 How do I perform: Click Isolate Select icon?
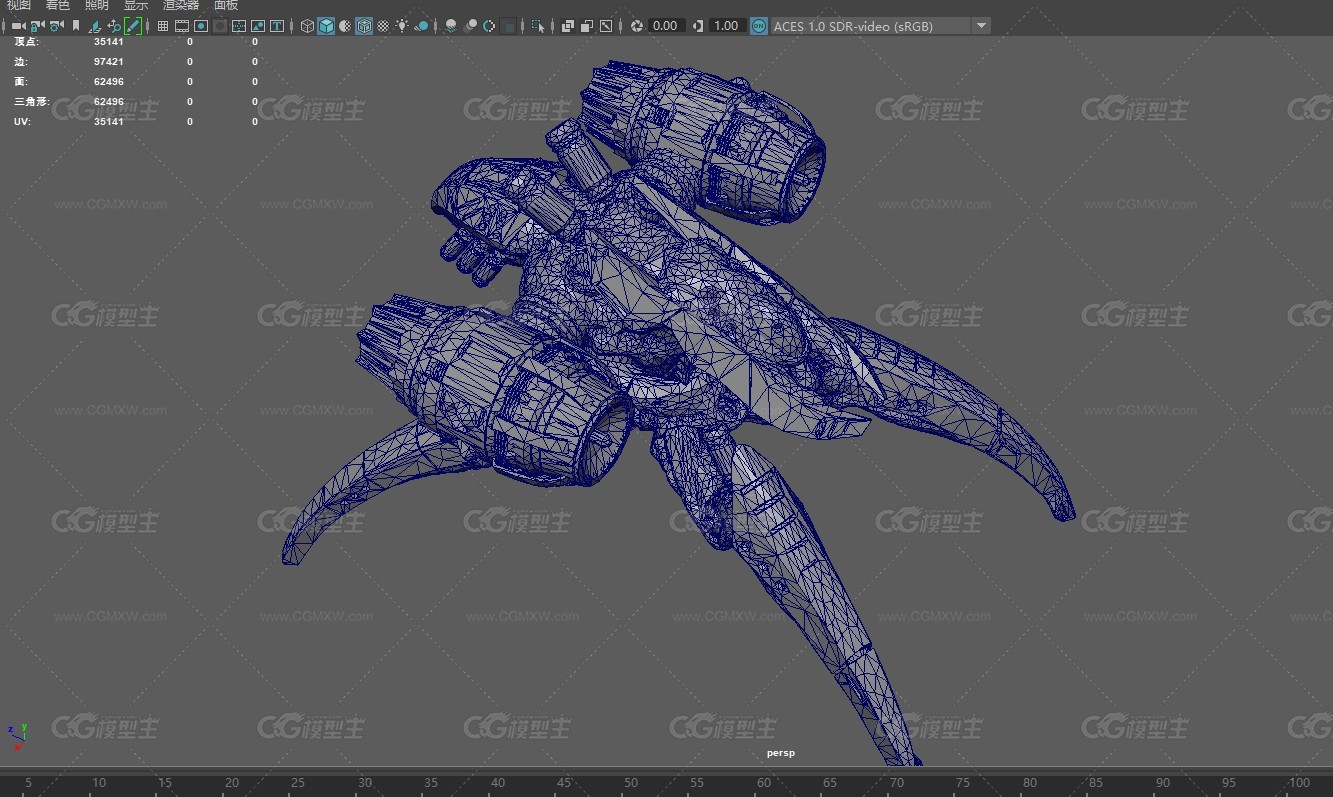point(537,26)
